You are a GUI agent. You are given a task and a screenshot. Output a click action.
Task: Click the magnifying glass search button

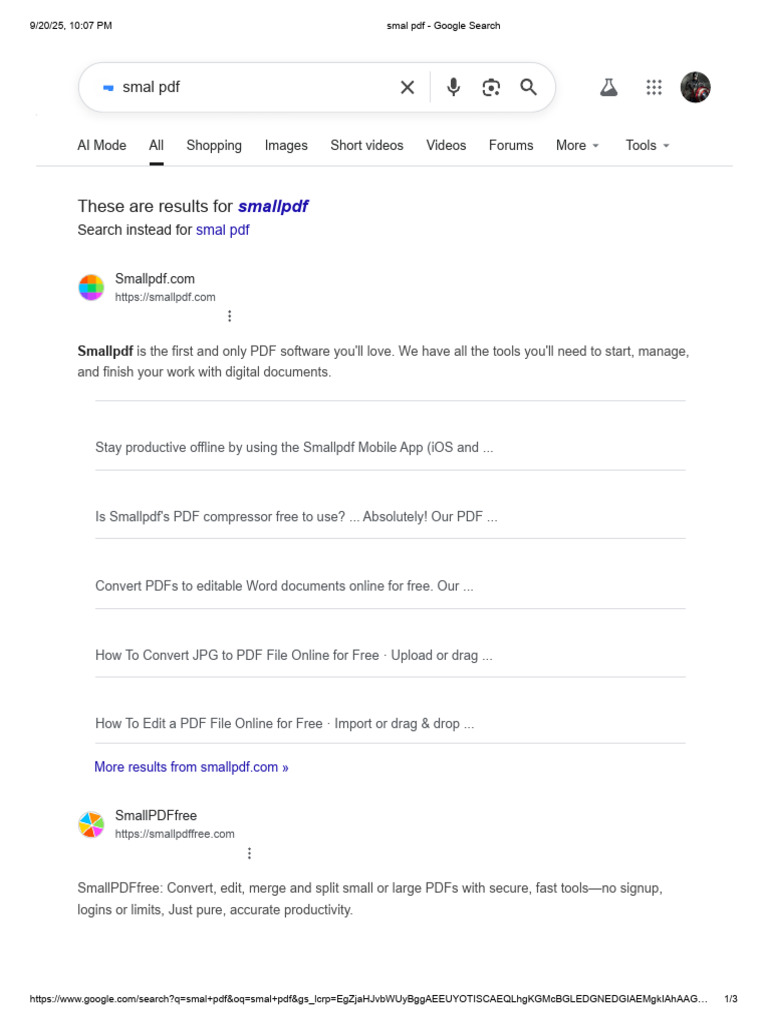point(529,88)
